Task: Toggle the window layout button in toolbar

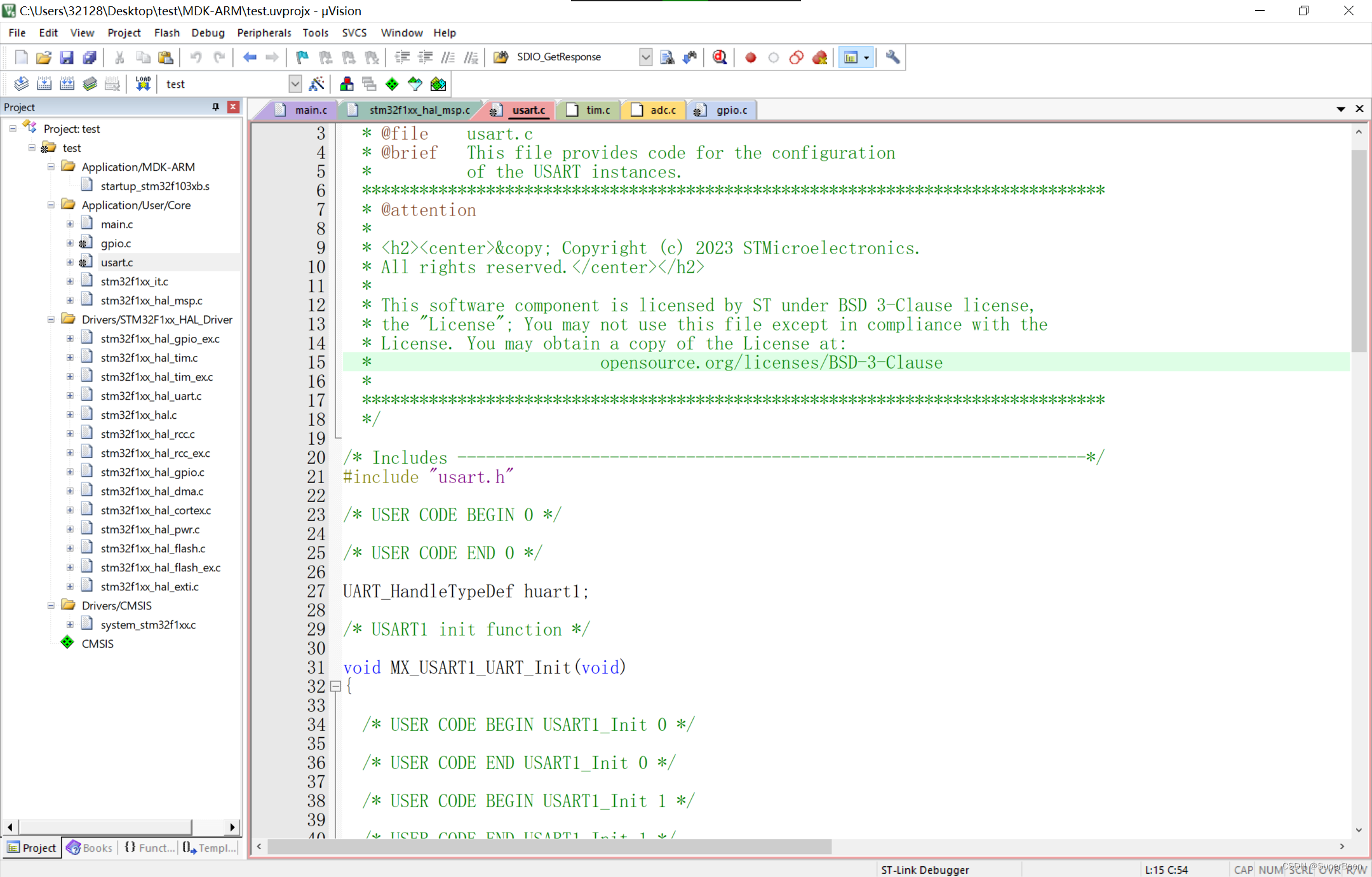Action: click(x=851, y=57)
